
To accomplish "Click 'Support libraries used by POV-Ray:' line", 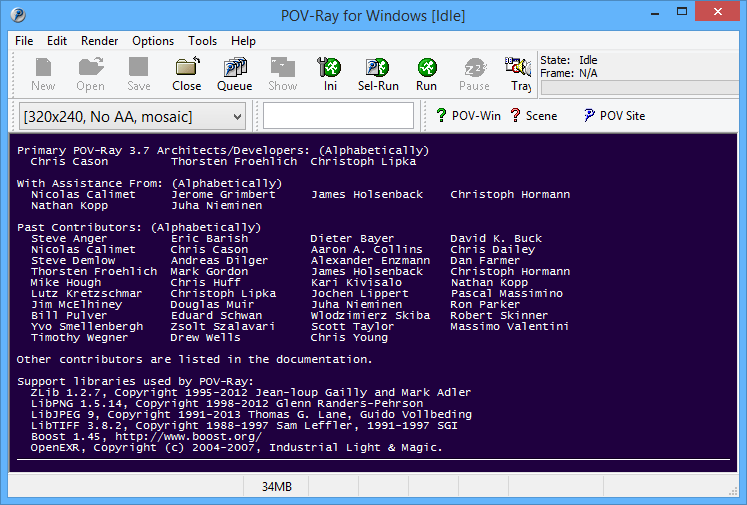I will [135, 381].
